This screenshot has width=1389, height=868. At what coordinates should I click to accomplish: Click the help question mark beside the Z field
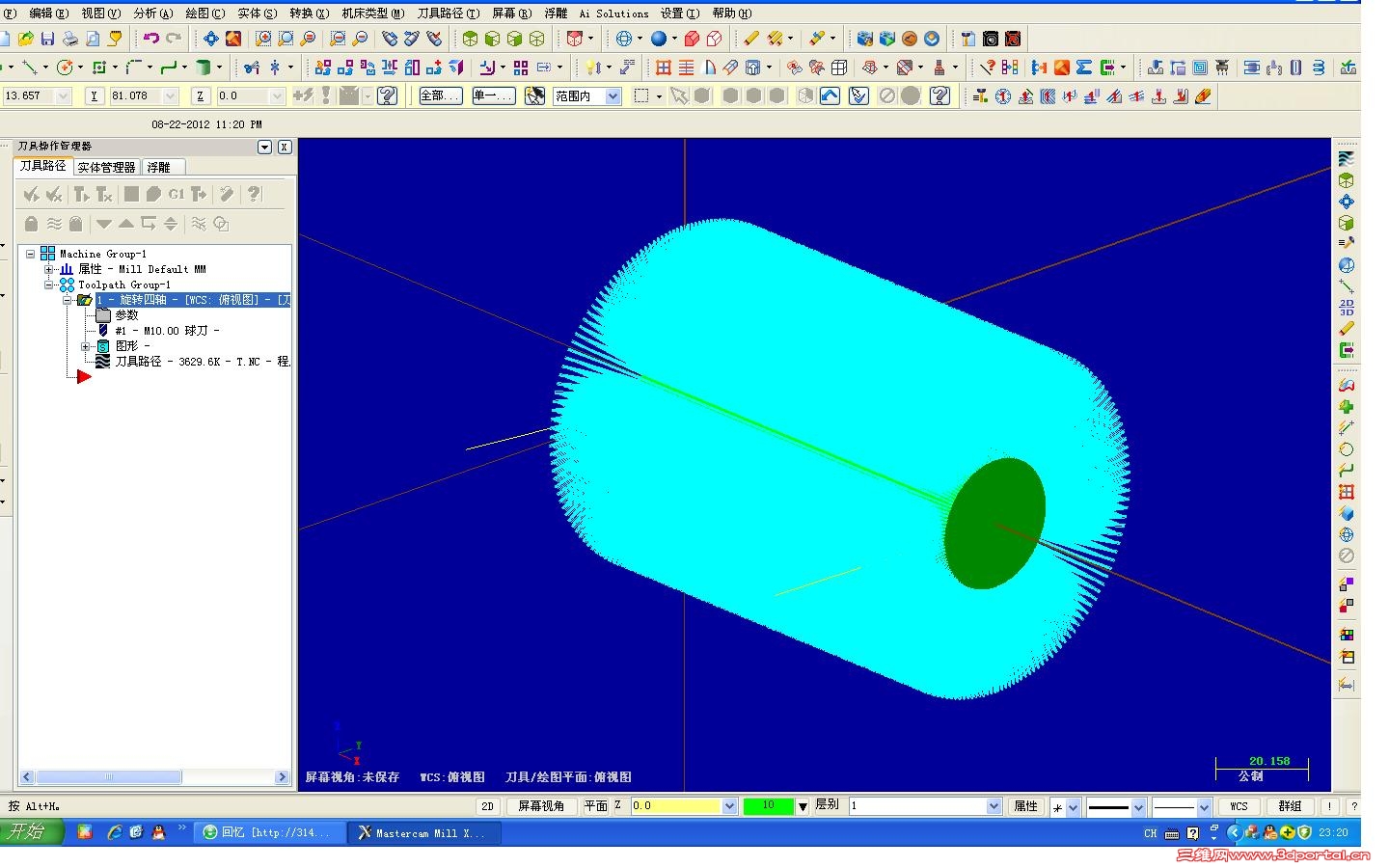[x=388, y=95]
